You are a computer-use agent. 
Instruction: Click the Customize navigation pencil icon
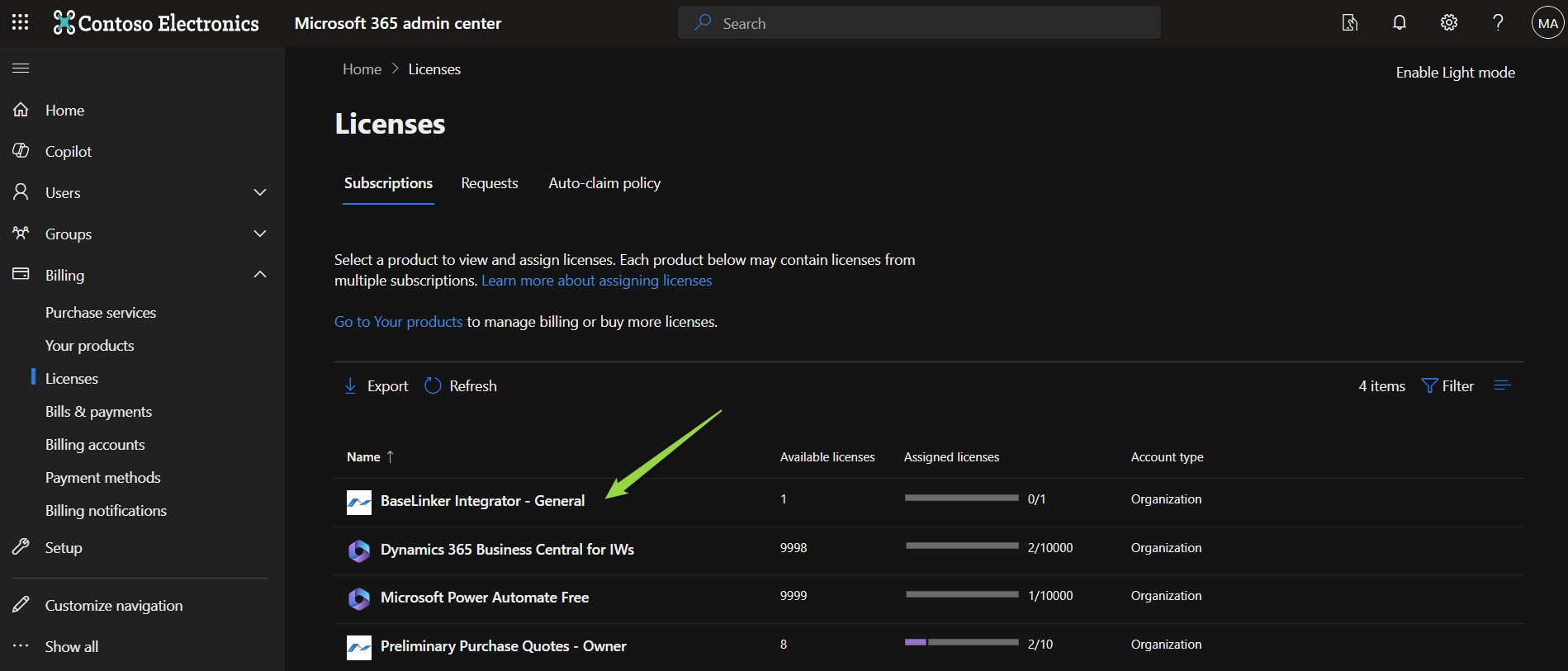tap(21, 605)
